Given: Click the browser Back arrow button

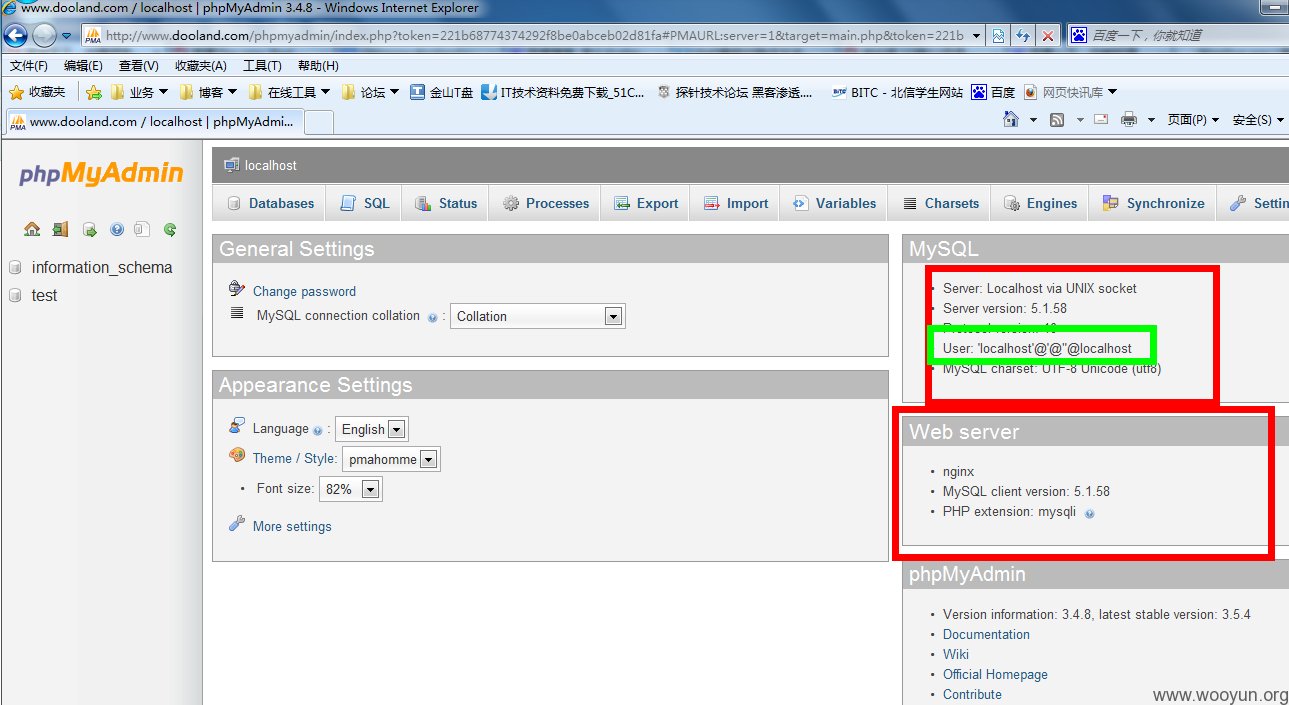Looking at the screenshot, I should point(15,35).
